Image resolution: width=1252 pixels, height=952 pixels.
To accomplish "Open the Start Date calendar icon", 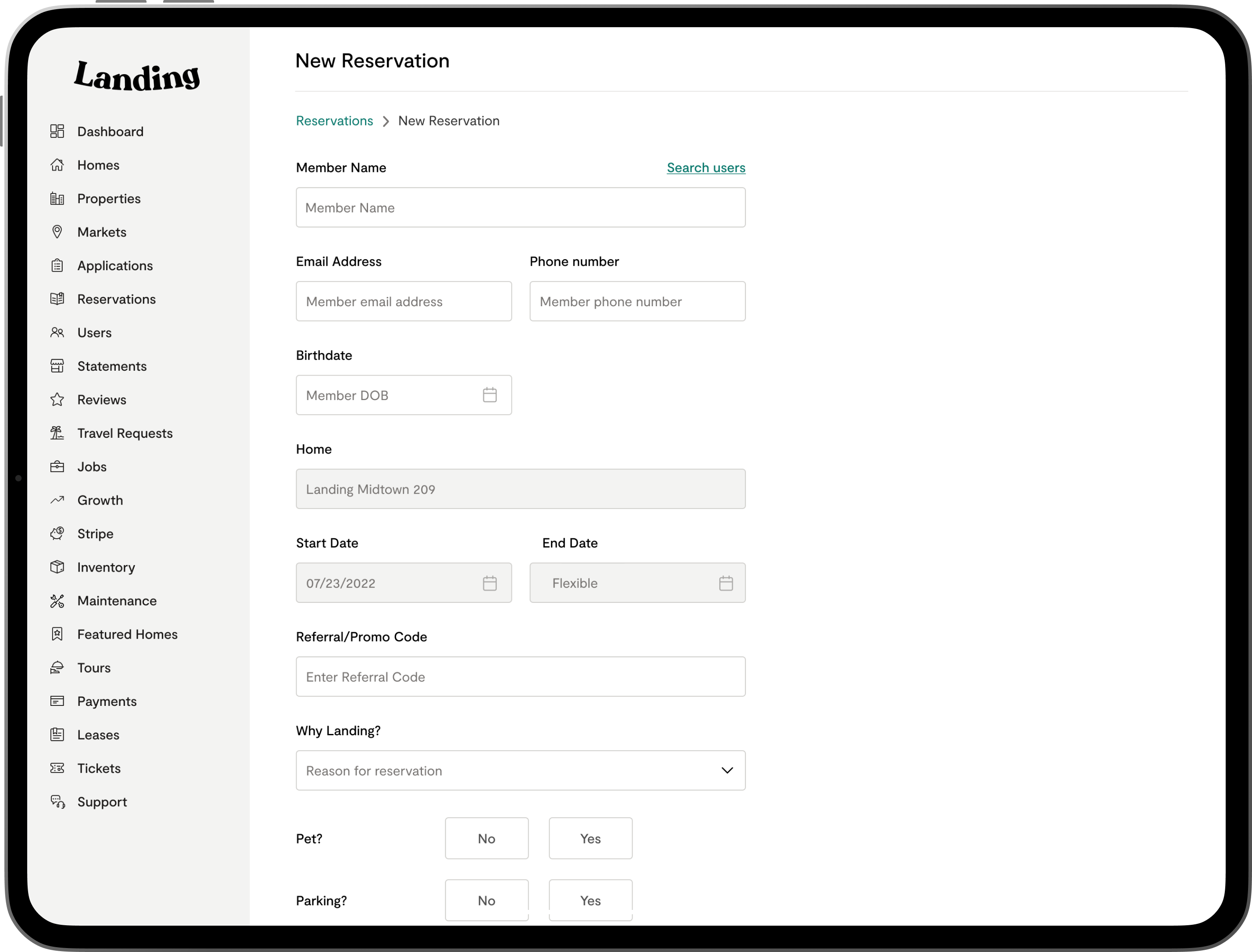I will 490,583.
